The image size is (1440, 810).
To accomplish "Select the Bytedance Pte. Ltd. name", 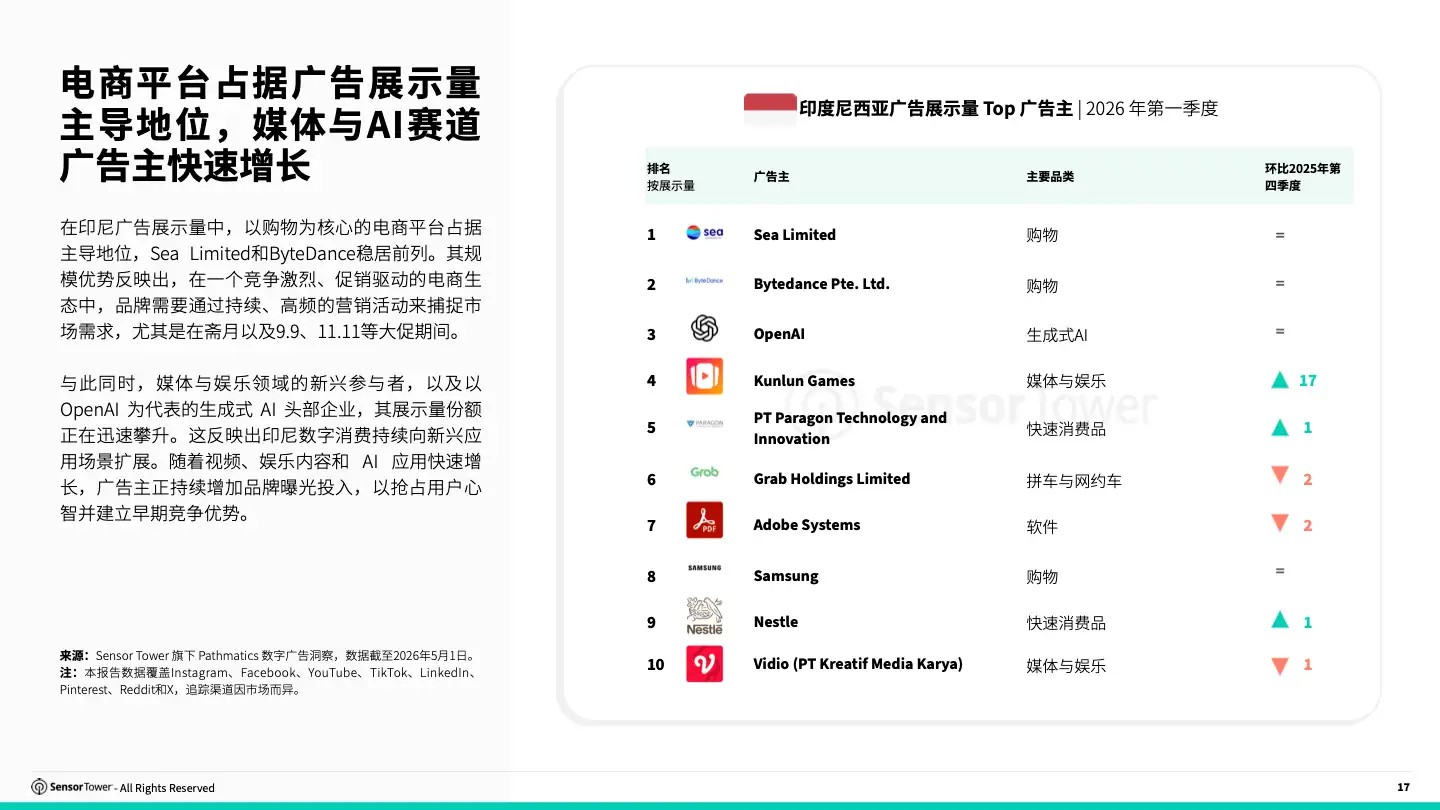I will [x=821, y=284].
